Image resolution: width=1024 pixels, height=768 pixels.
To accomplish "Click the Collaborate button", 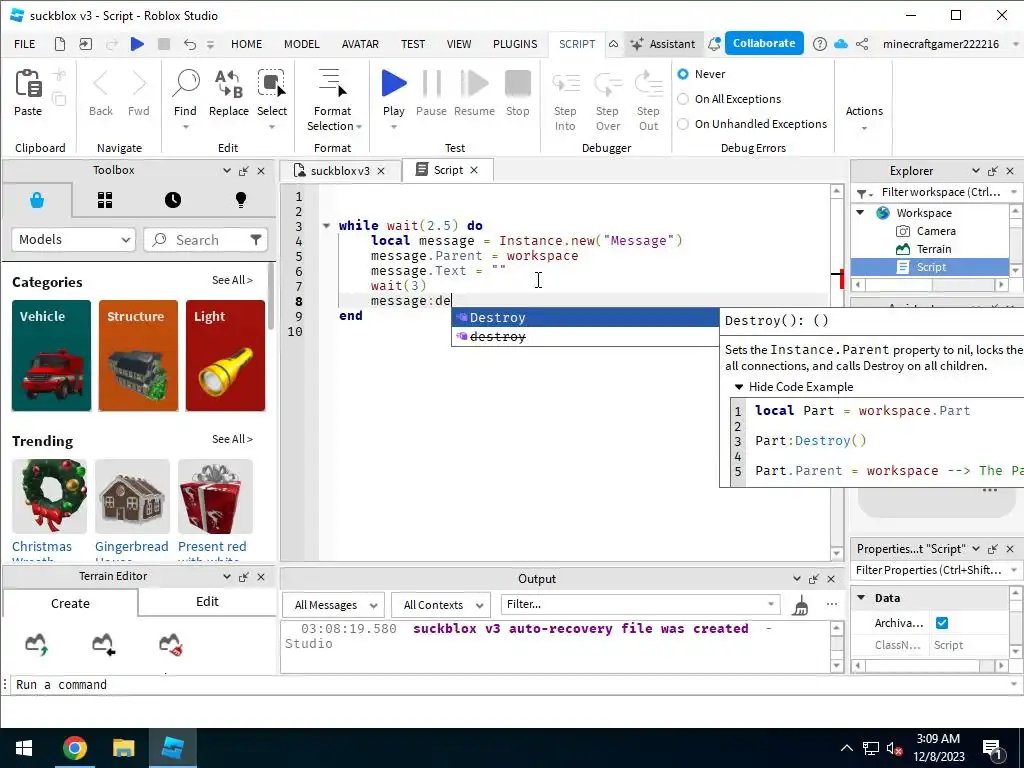I will (764, 43).
